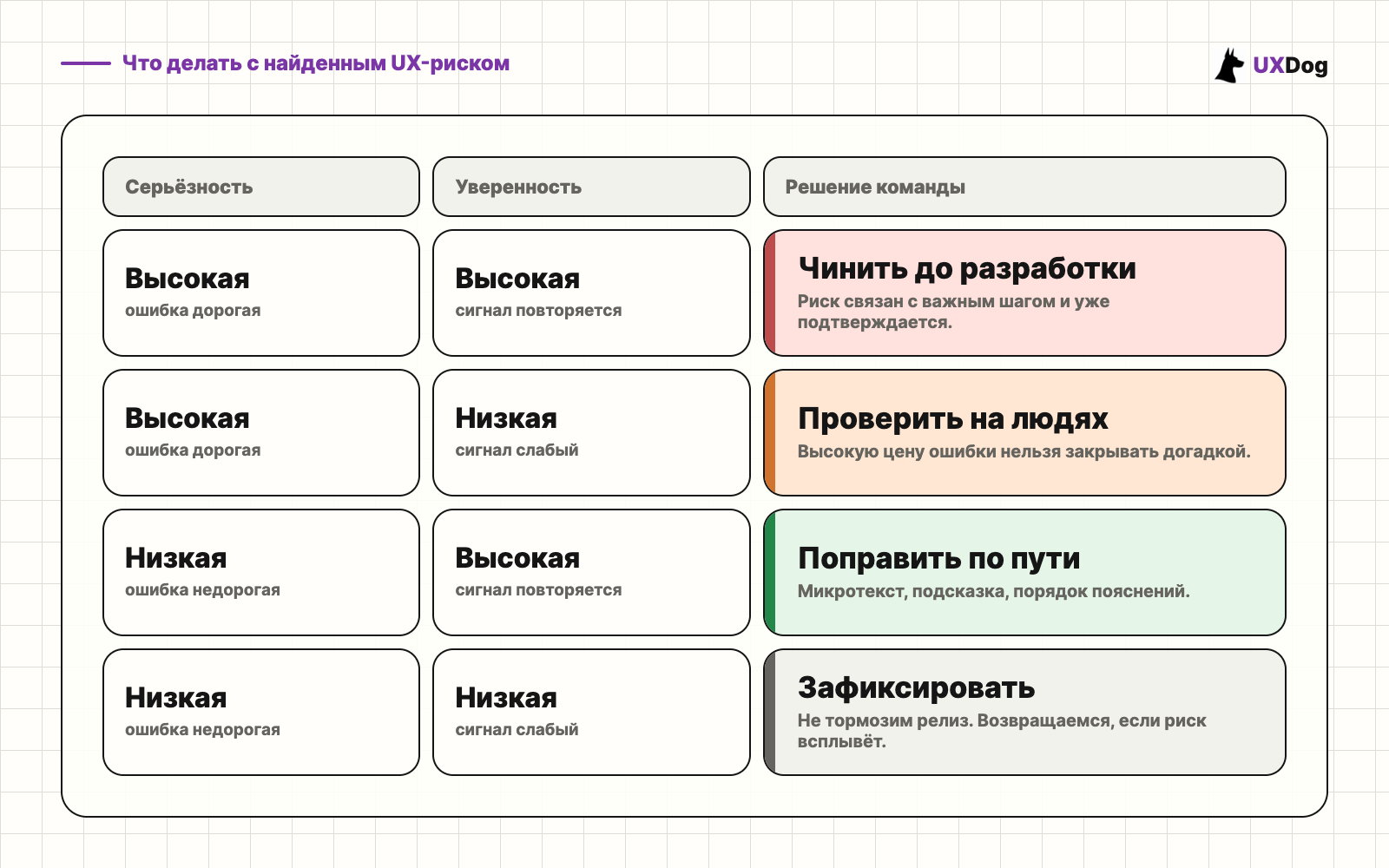1389x868 pixels.
Task: Click 'ошибка недорогая' in 'Поправить по пути' row
Action: (x=202, y=590)
